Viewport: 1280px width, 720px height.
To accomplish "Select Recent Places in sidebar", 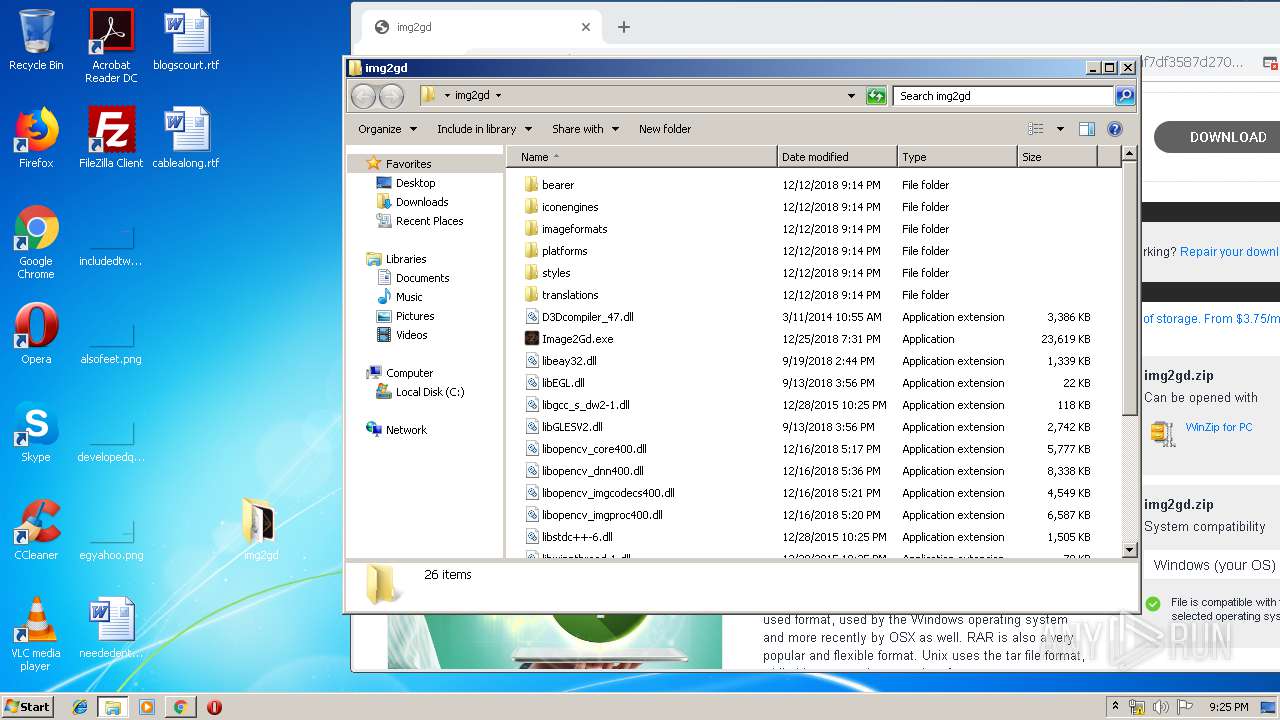I will coord(429,221).
